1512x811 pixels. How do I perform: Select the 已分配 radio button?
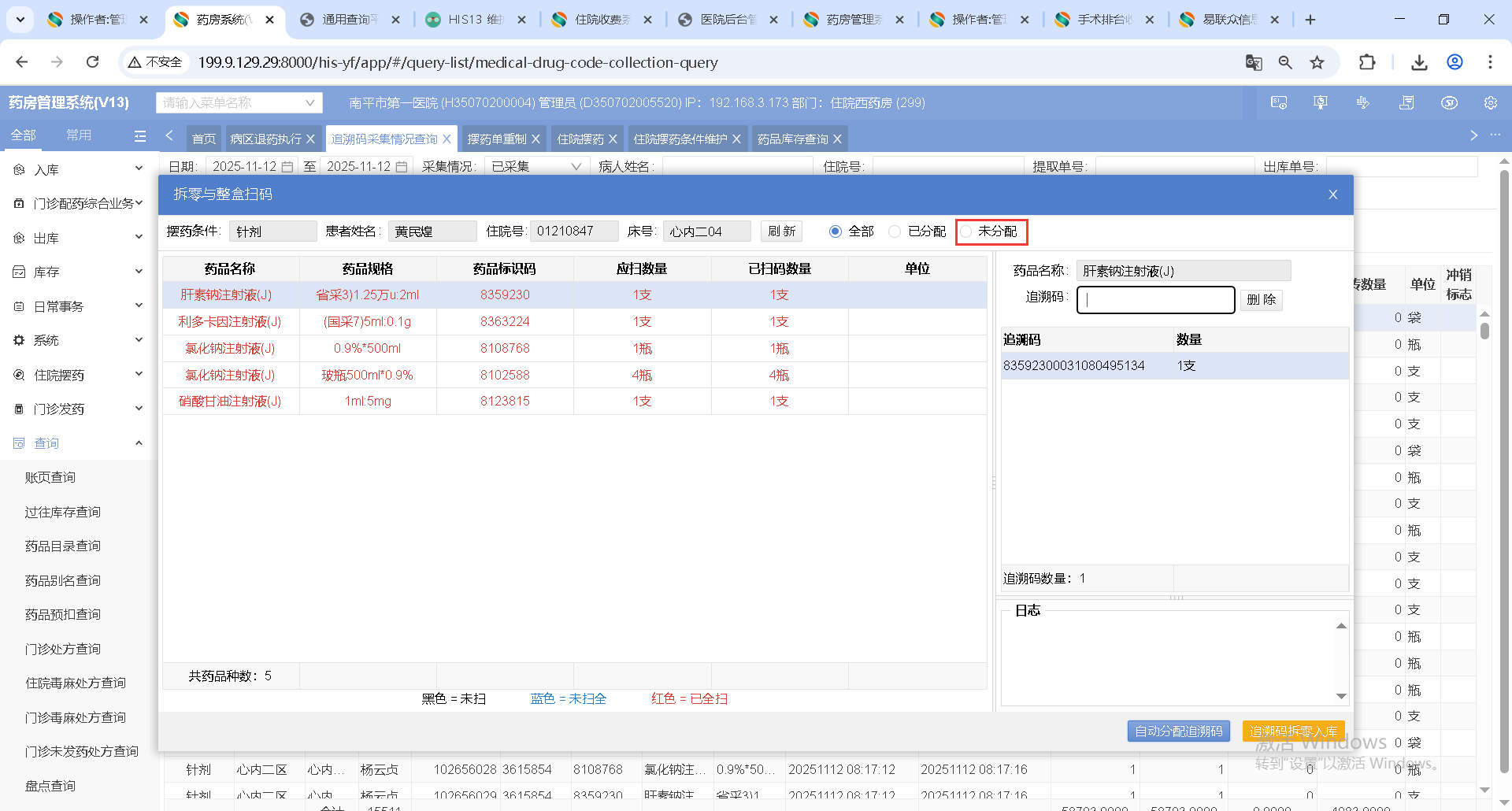tap(895, 231)
